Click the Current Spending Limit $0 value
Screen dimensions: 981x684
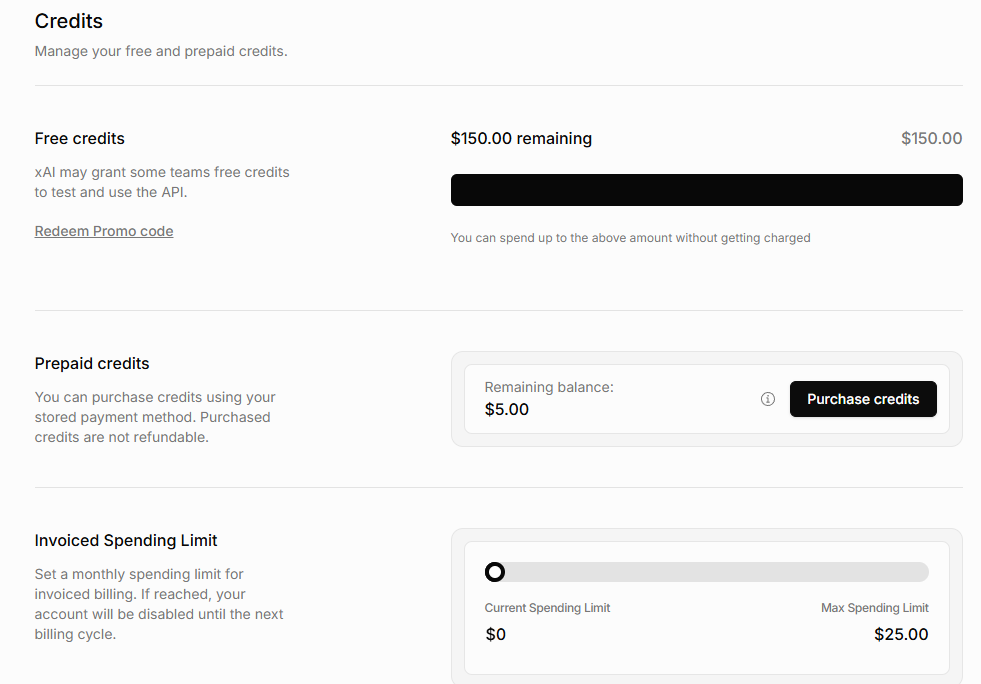click(496, 635)
